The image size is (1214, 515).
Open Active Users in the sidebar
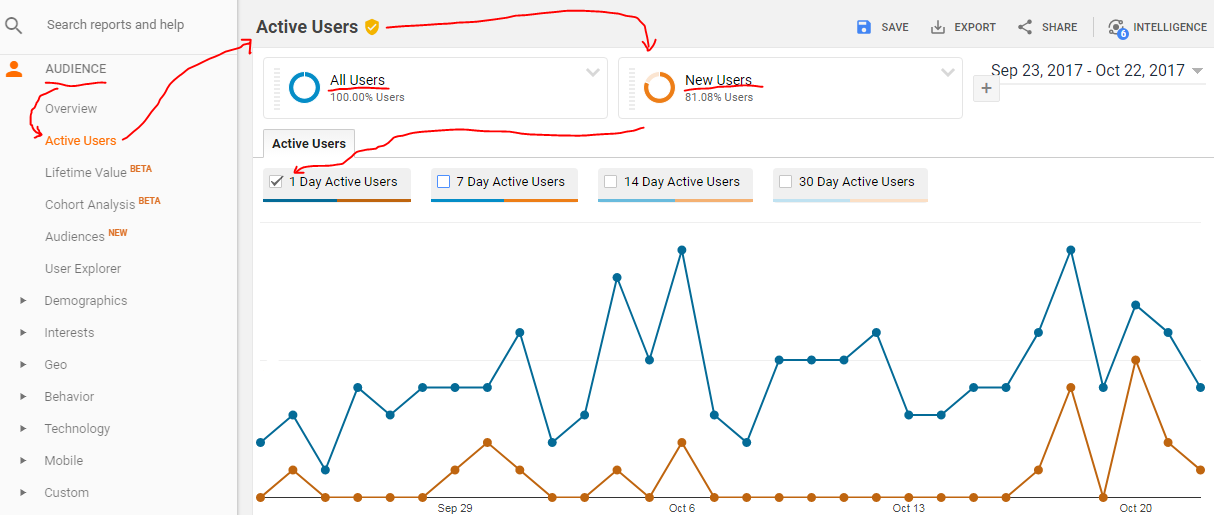[80, 140]
